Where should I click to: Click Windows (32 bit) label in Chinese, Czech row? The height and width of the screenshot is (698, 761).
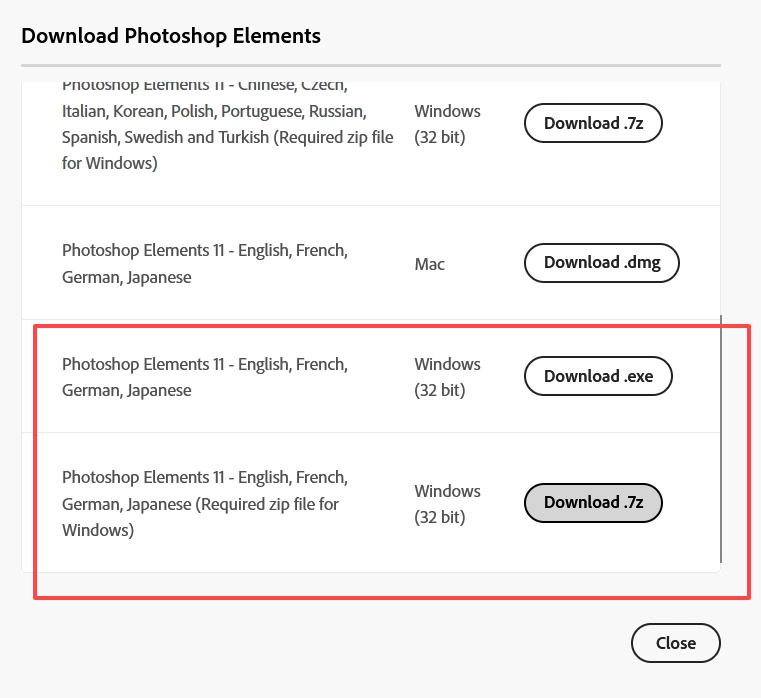pyautogui.click(x=447, y=124)
